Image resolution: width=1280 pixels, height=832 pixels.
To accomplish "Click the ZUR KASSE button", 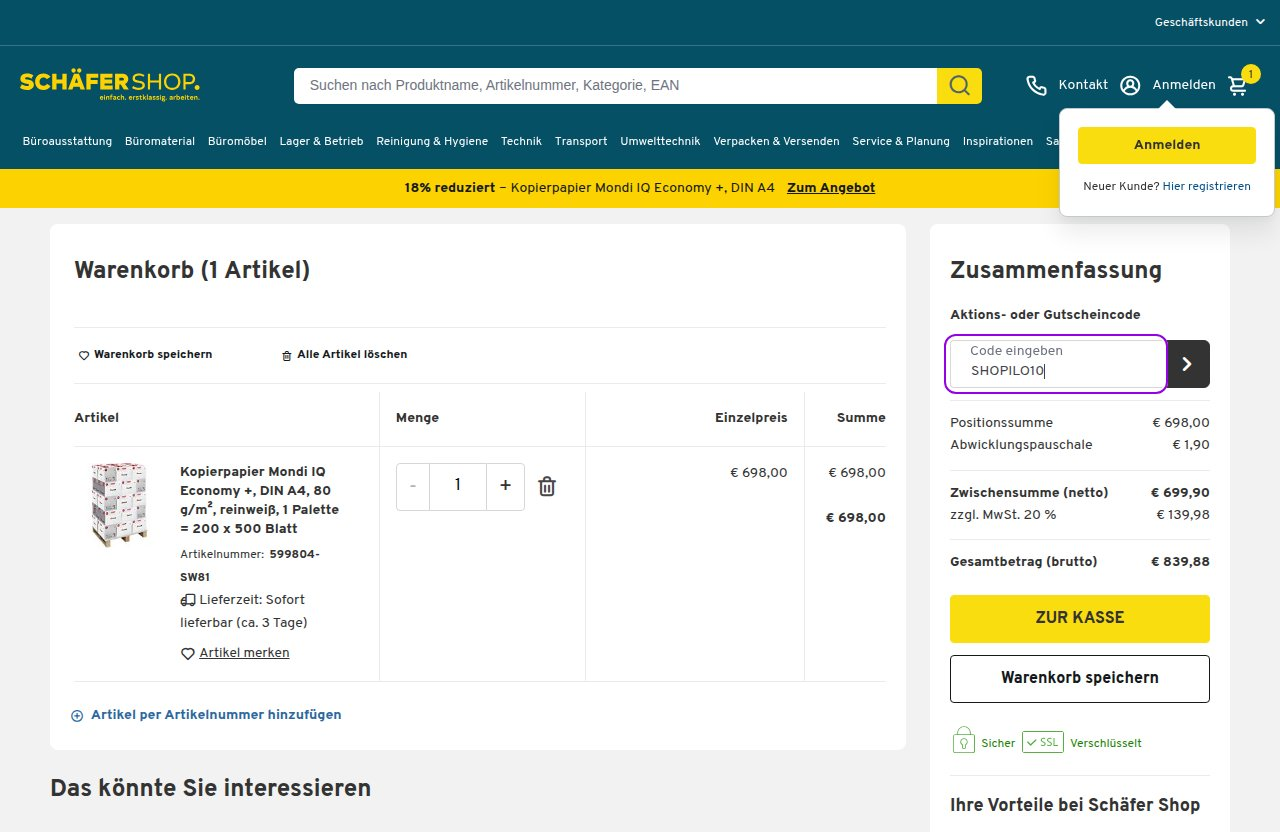I will [x=1080, y=619].
